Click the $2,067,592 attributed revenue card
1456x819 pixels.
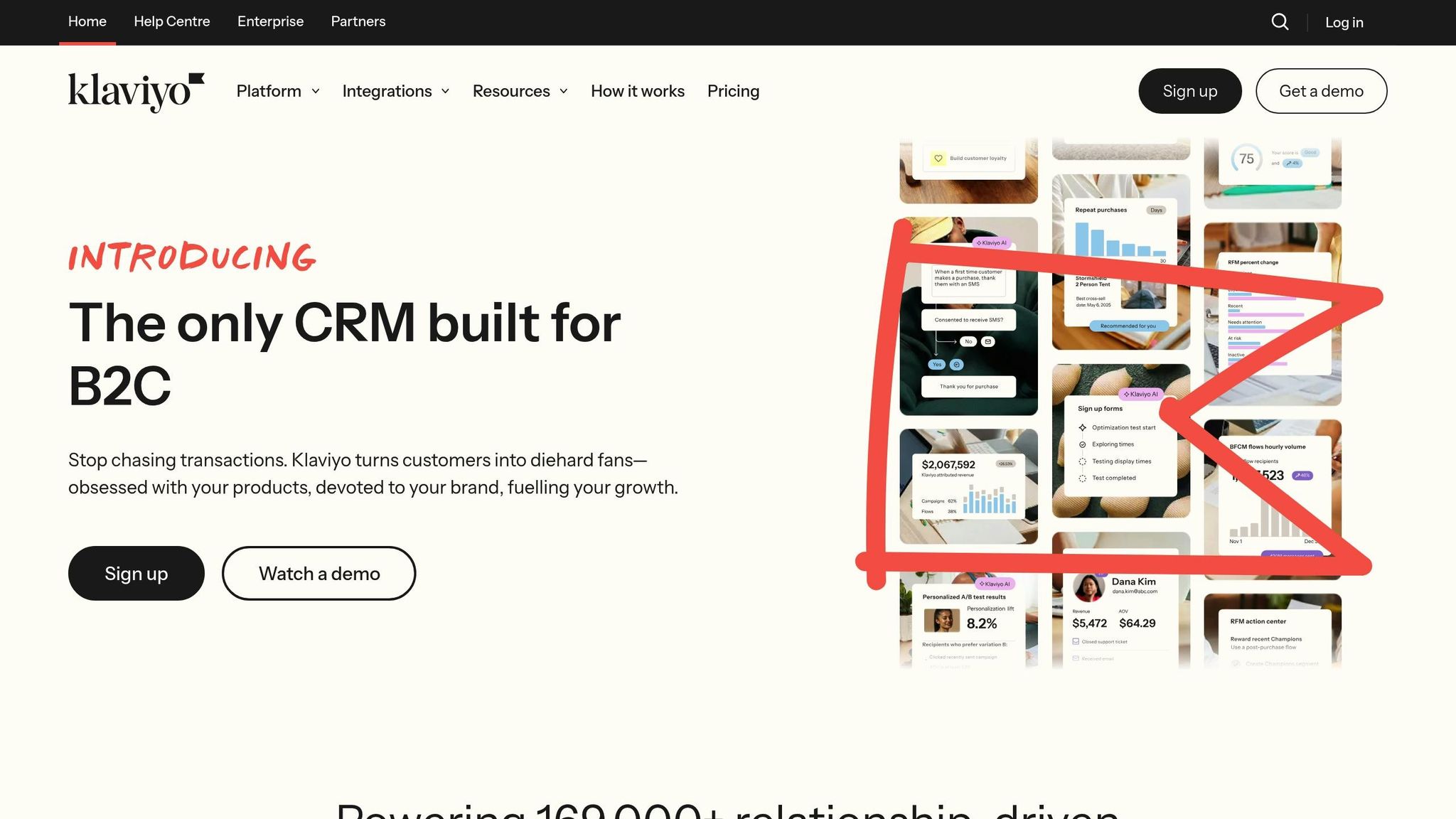(968, 486)
